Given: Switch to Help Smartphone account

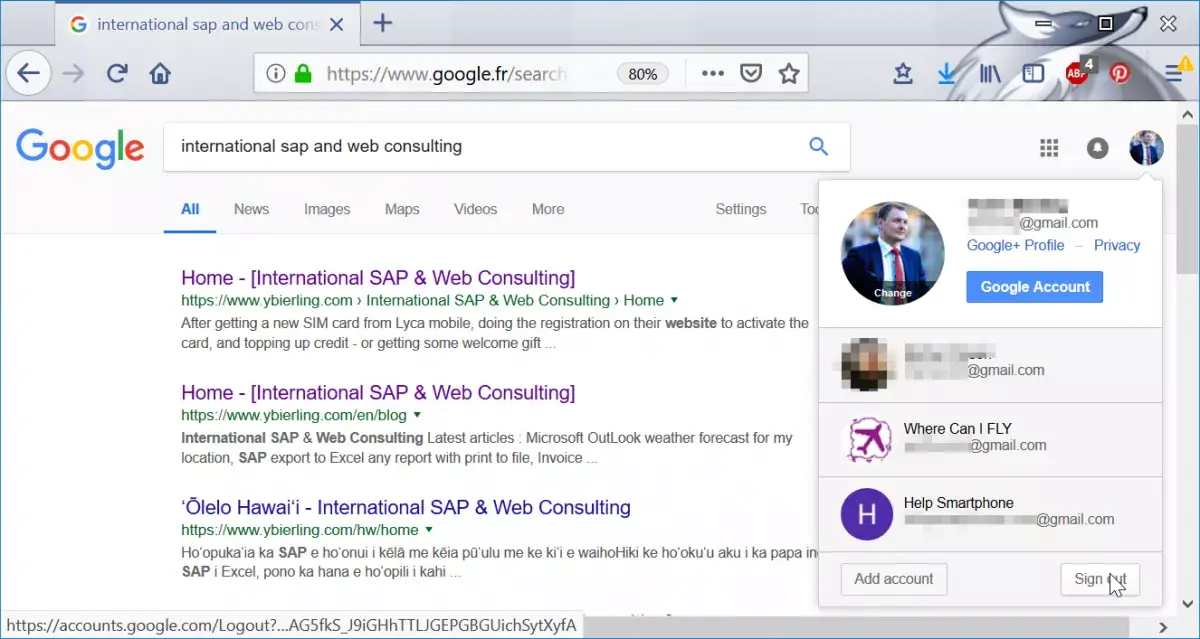Looking at the screenshot, I should 990,514.
